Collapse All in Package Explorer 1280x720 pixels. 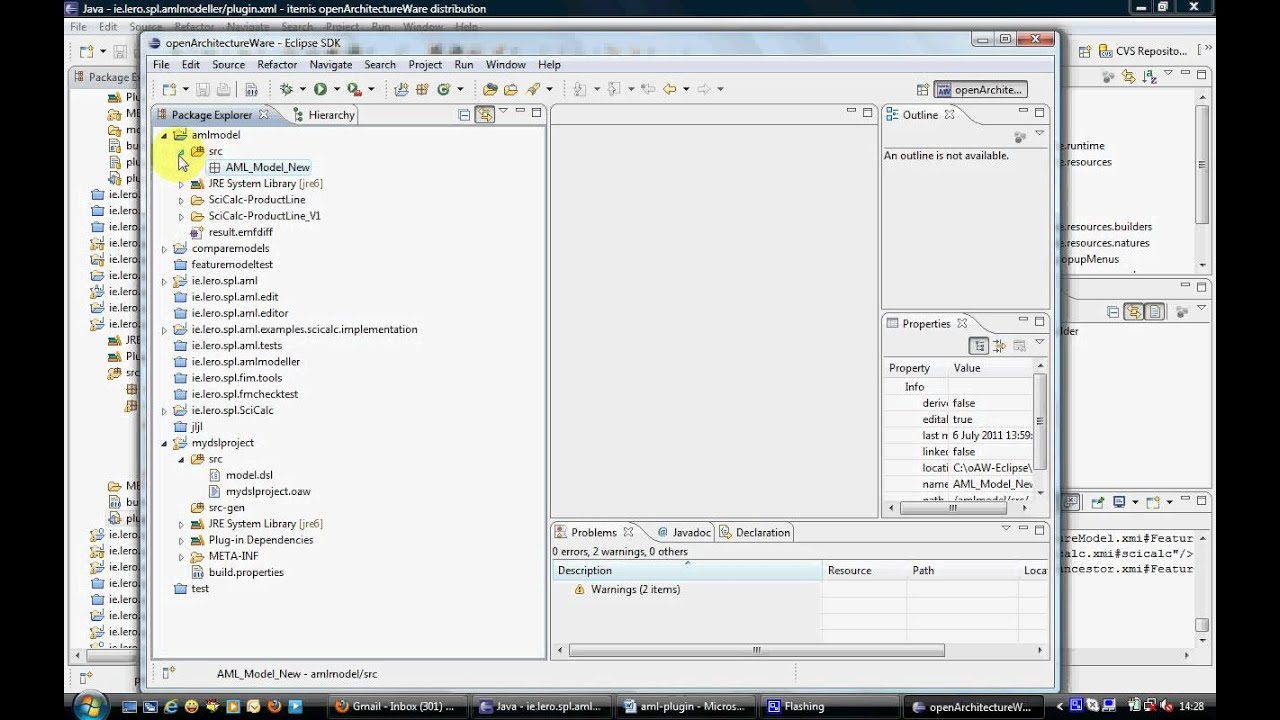click(x=464, y=115)
